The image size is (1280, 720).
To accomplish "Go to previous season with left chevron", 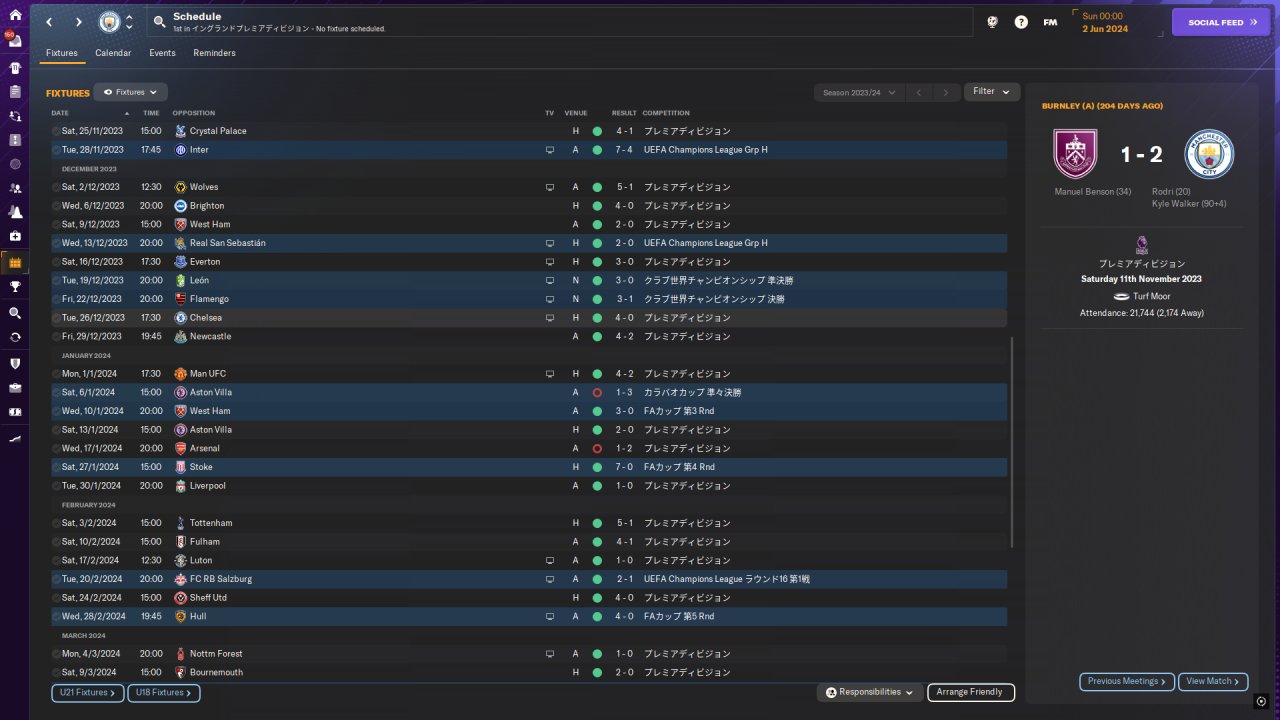I will tap(919, 92).
